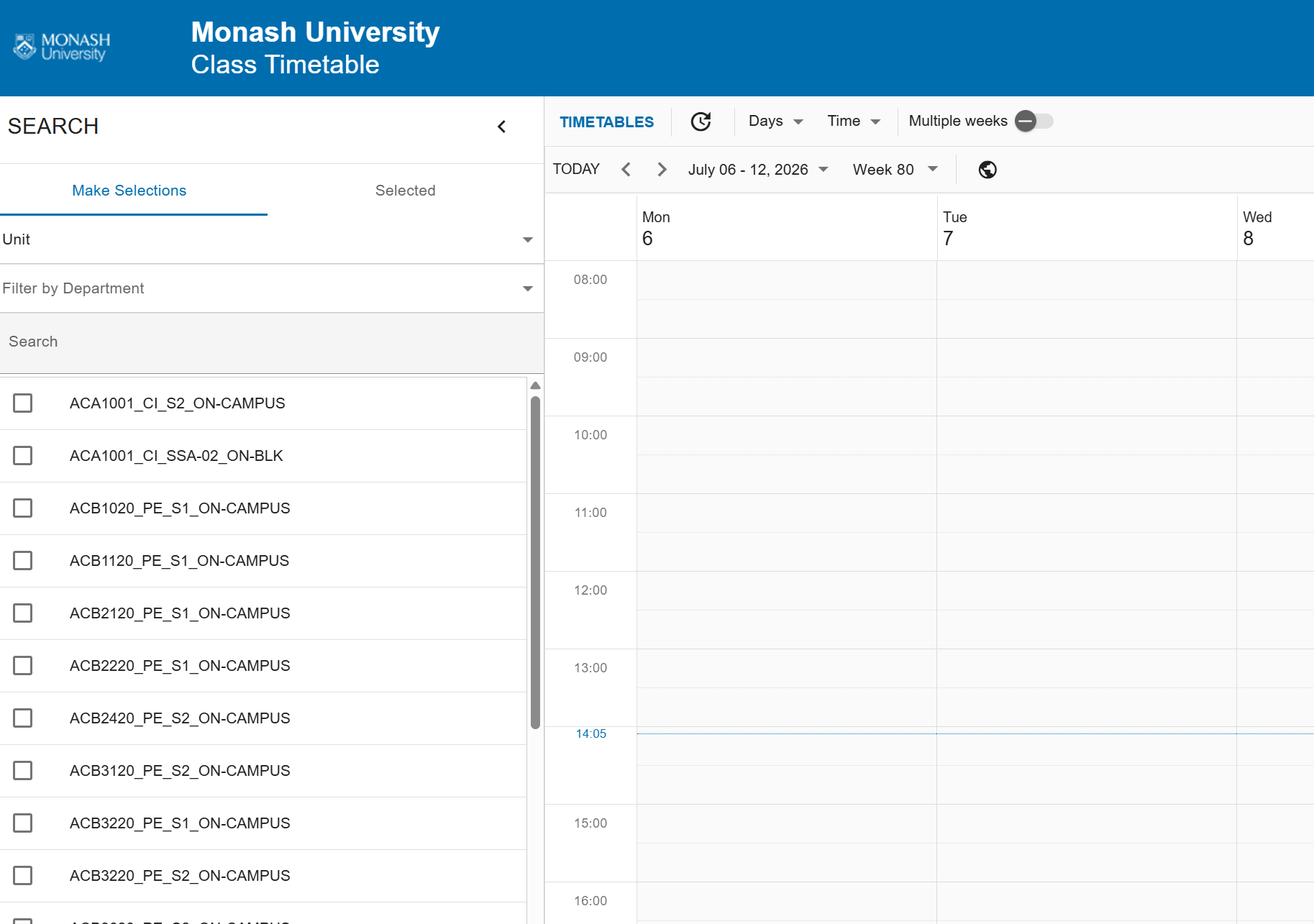Go to the next week arrow
1314x924 pixels.
click(662, 170)
